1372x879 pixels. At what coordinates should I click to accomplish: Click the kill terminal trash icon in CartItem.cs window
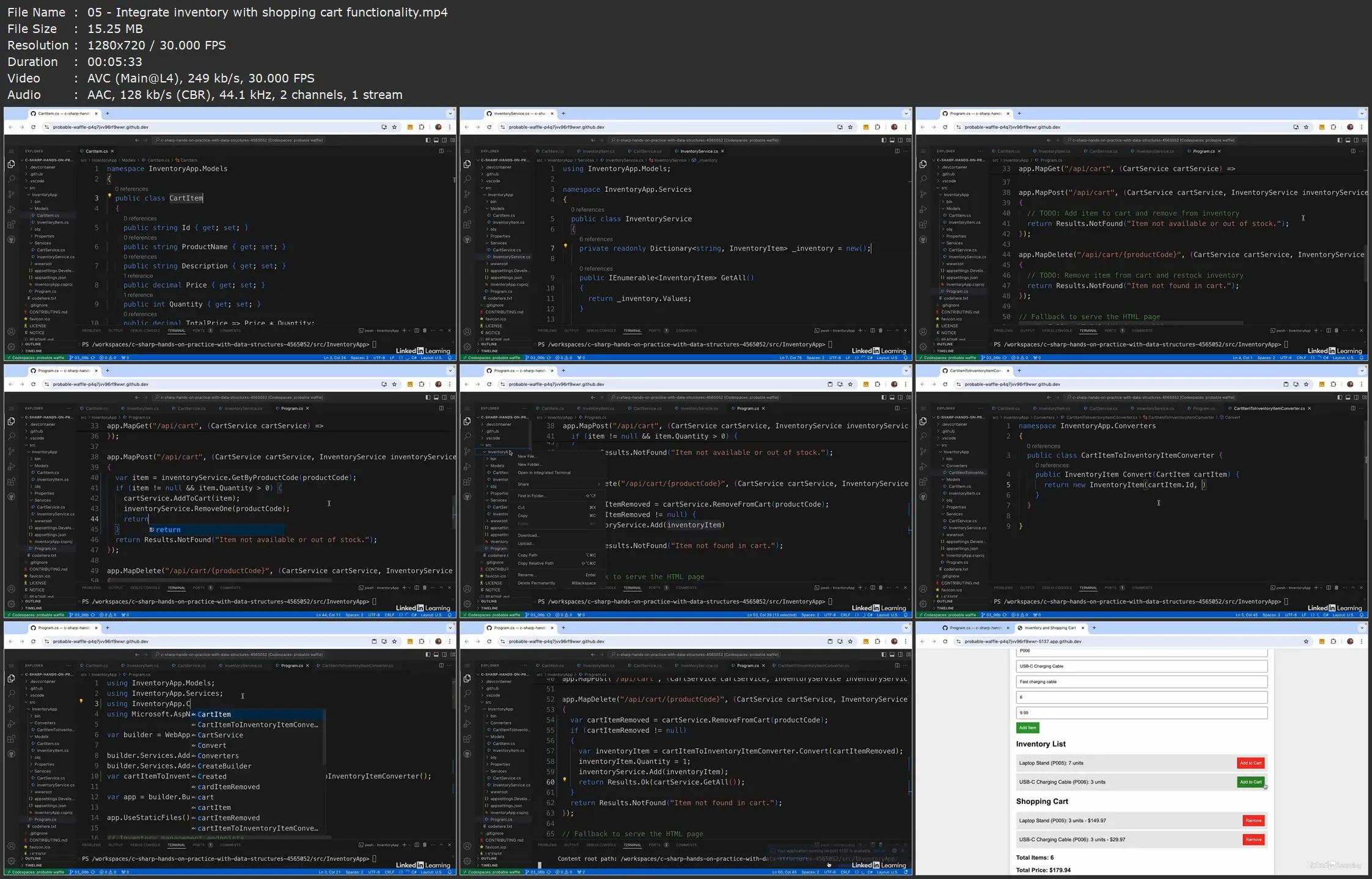[x=425, y=330]
